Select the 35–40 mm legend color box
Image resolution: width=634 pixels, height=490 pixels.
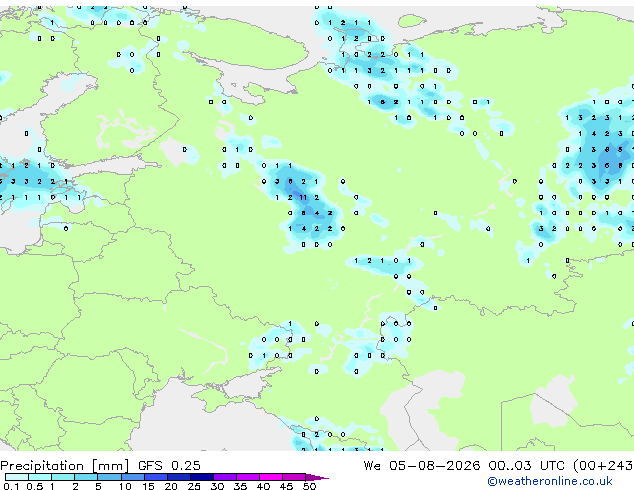point(248,477)
